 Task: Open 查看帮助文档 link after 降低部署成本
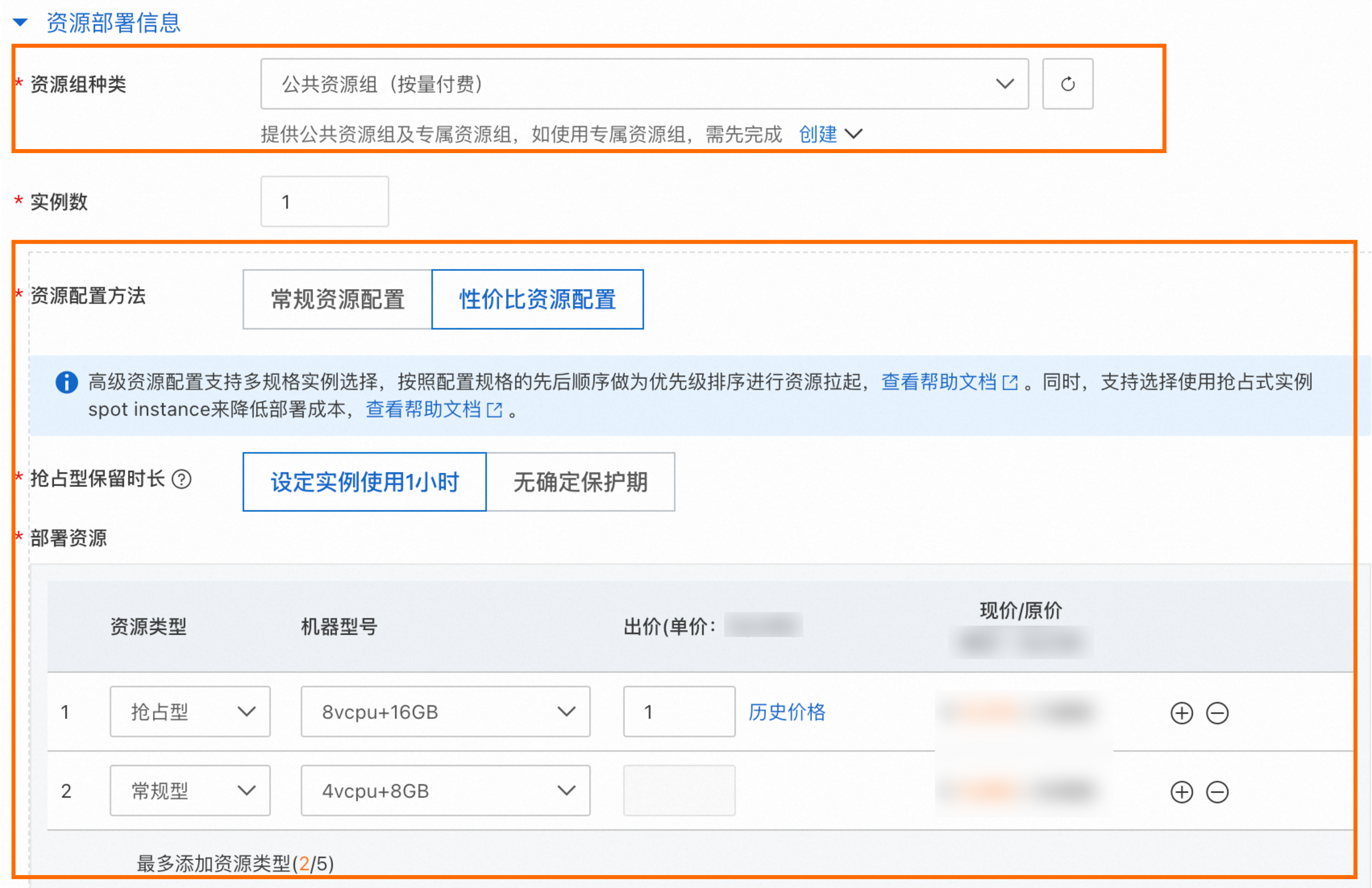[434, 409]
